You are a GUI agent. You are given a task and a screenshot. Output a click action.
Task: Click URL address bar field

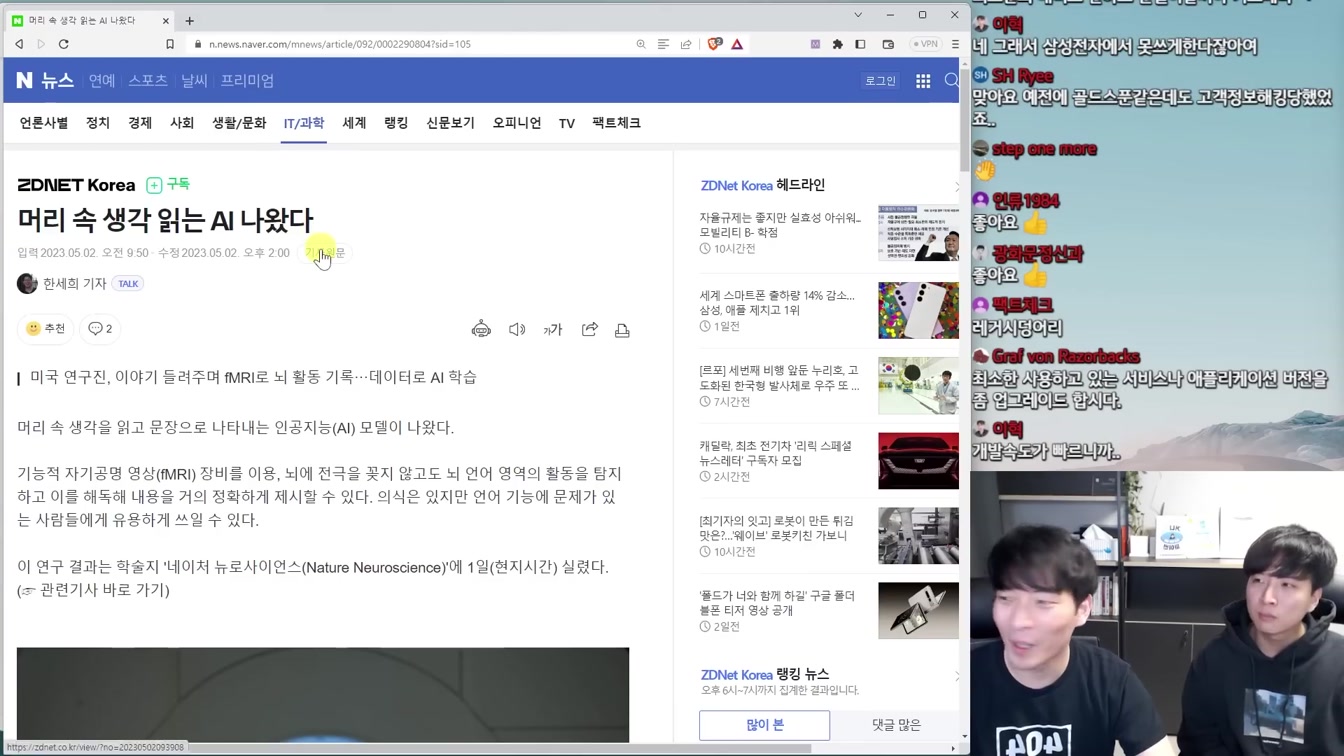coord(410,44)
